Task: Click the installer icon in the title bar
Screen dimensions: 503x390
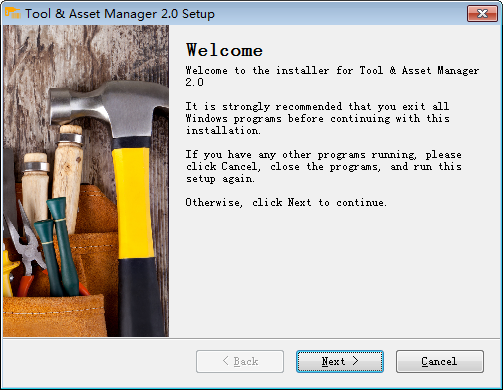Action: pos(13,13)
